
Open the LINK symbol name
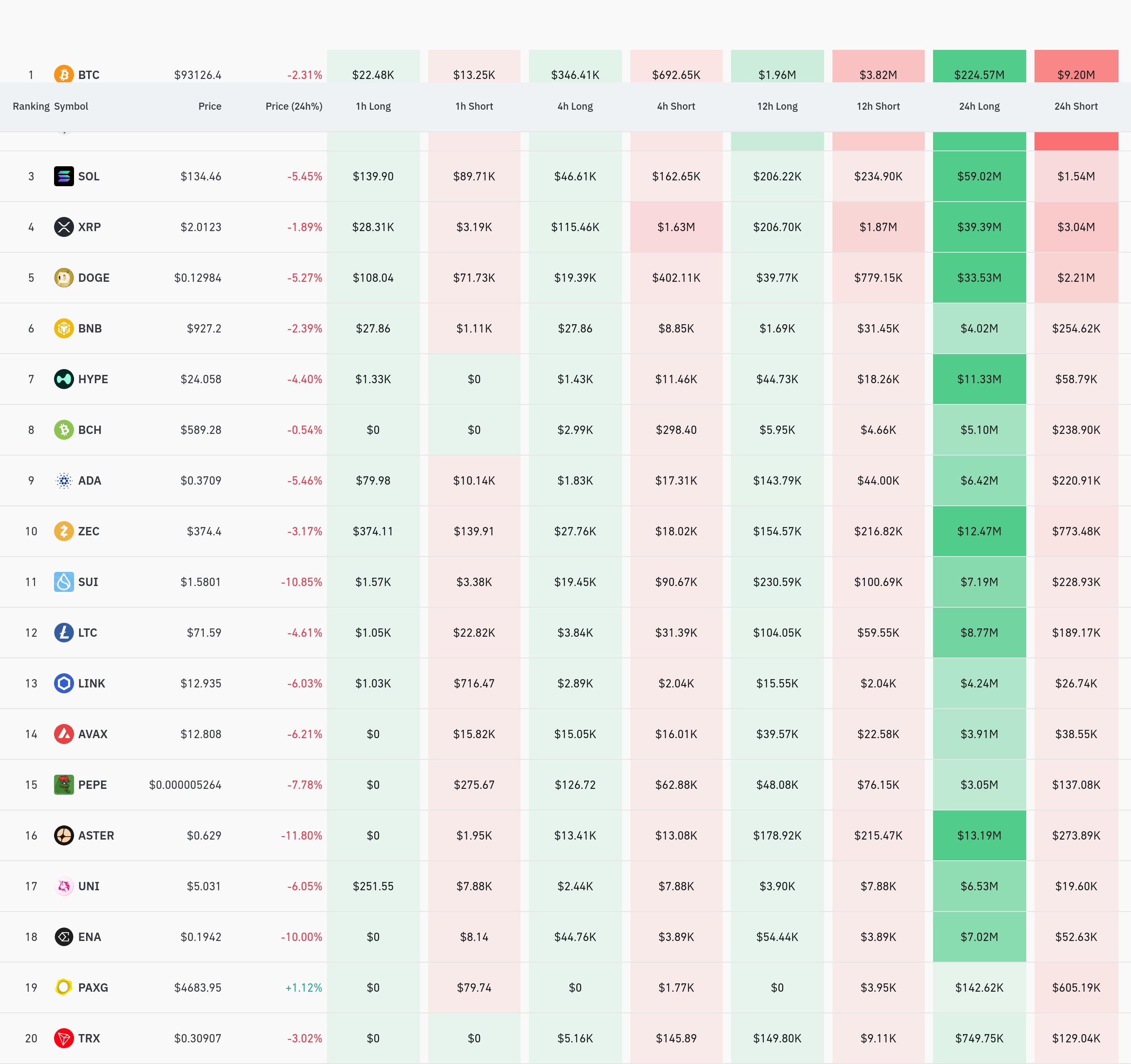click(91, 684)
